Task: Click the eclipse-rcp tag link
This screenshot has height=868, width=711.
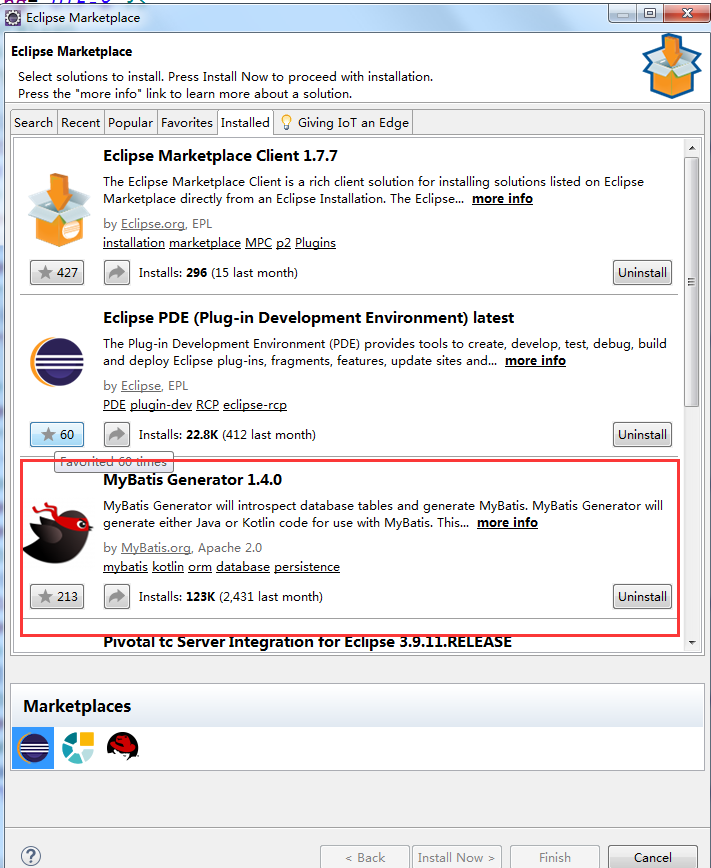Action: 255,405
